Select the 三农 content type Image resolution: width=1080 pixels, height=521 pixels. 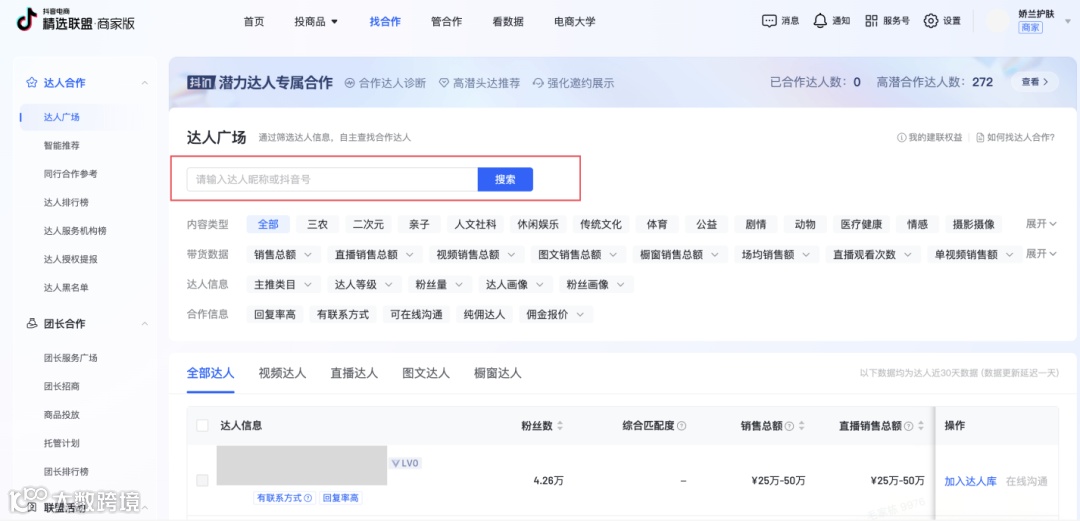(x=318, y=224)
